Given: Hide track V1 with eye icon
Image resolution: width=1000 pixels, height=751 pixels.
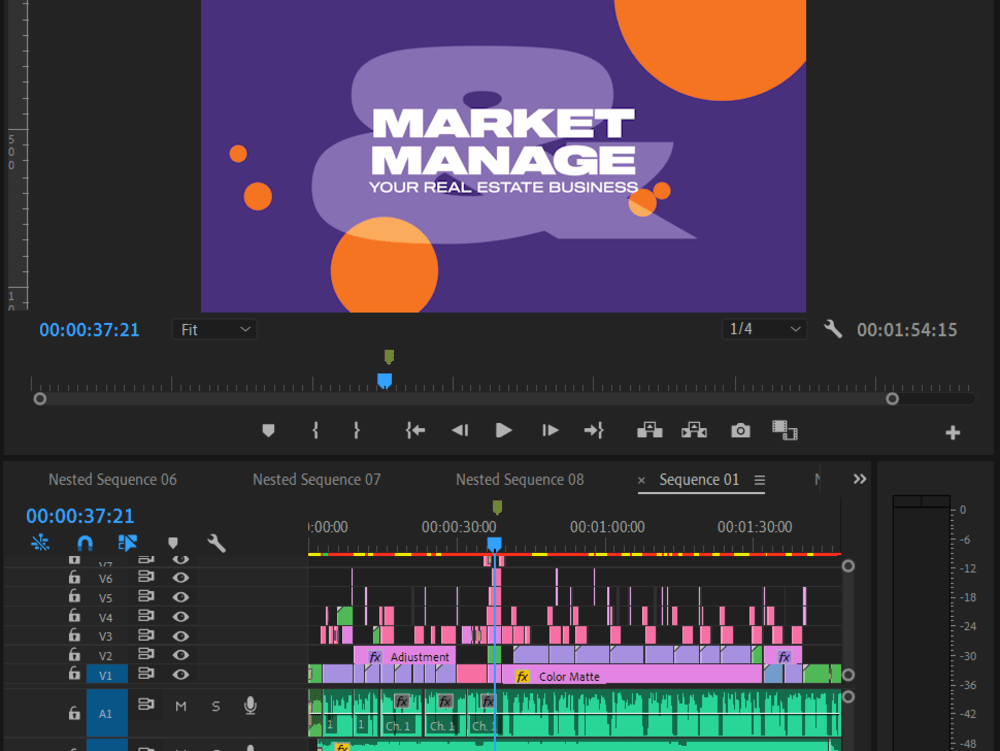Looking at the screenshot, I should tap(180, 674).
